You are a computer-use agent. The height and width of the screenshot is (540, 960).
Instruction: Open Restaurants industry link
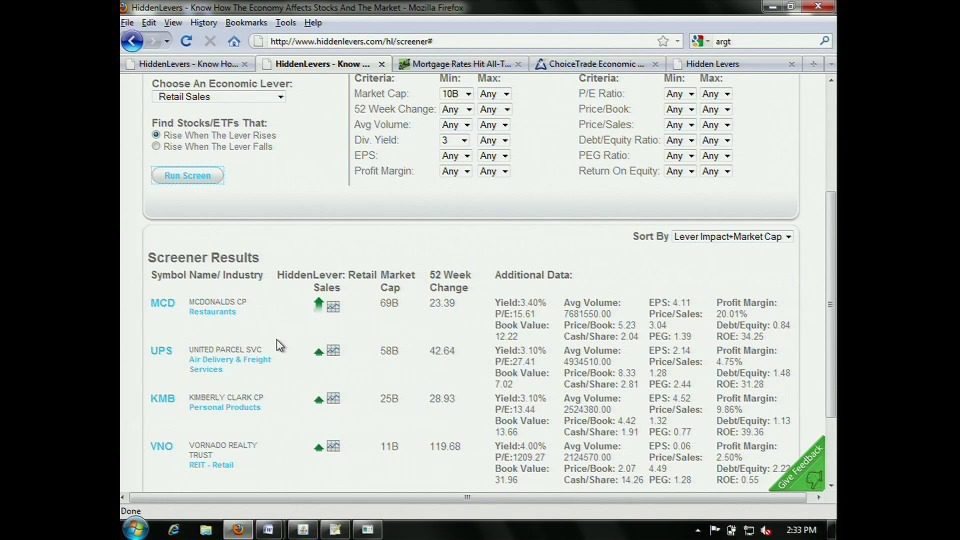(x=212, y=312)
